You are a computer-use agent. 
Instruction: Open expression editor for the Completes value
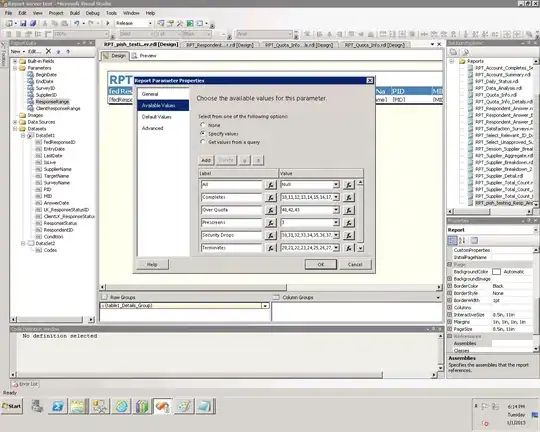349,198
